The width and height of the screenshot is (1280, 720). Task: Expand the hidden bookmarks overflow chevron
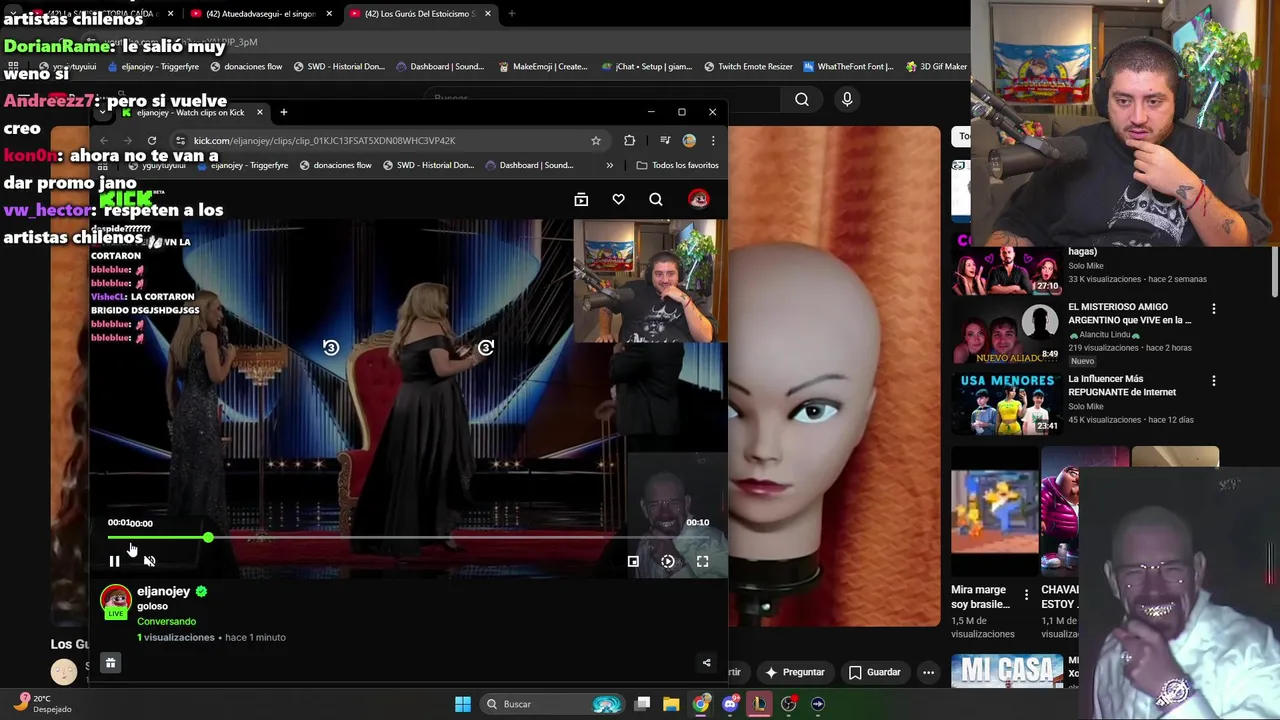click(x=609, y=165)
